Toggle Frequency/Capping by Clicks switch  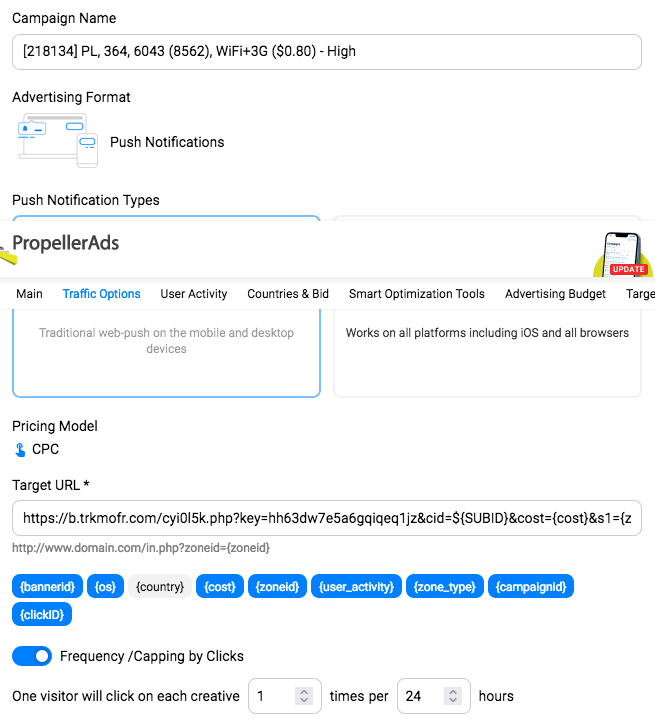tap(32, 656)
